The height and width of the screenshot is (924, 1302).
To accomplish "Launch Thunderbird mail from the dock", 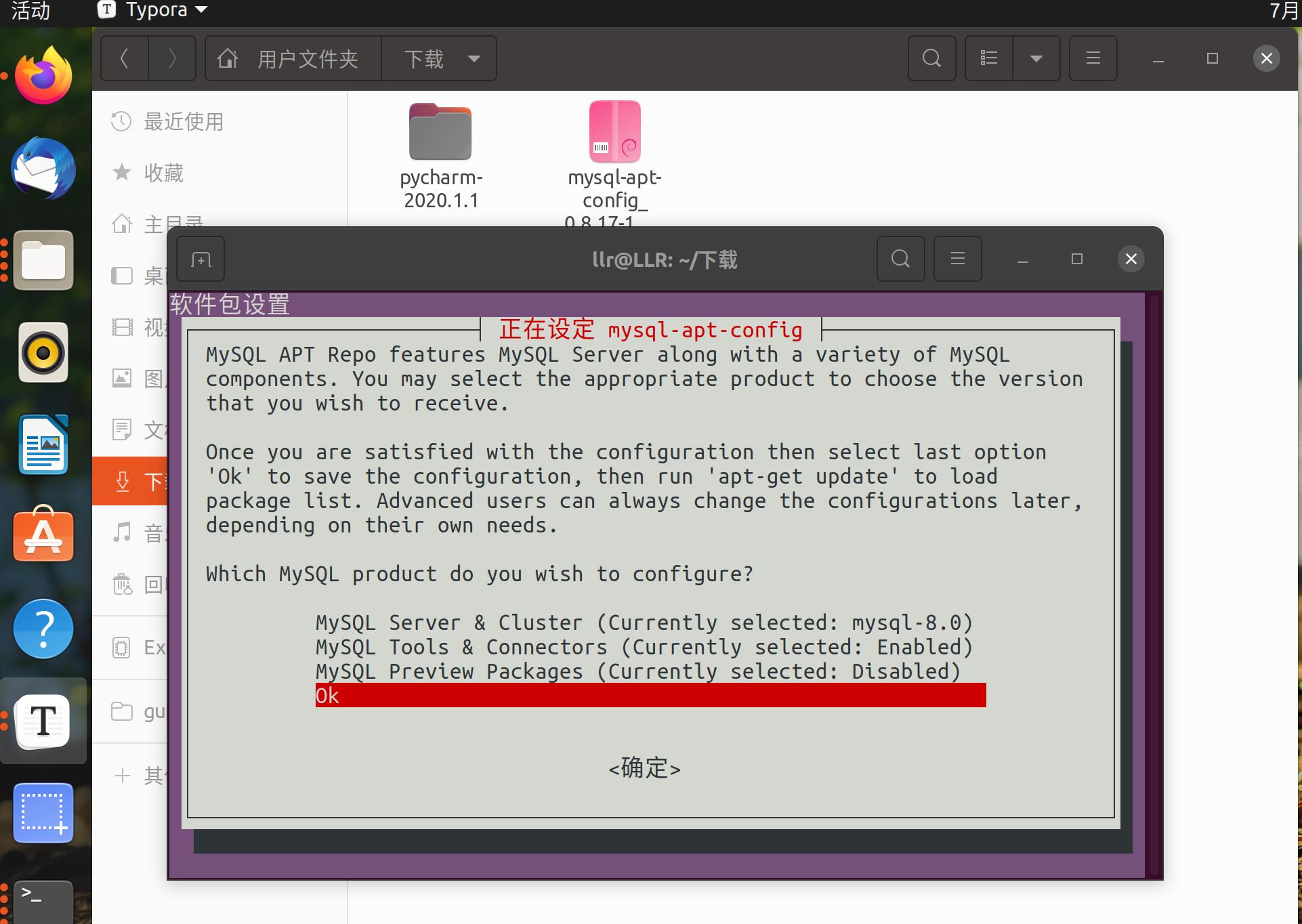I will coord(43,168).
